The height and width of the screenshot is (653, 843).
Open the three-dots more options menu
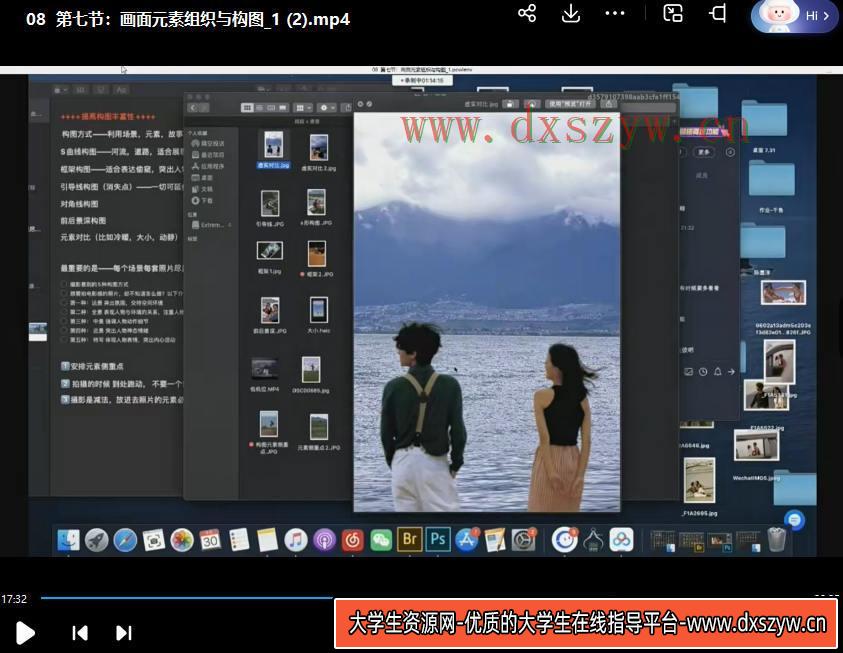[x=615, y=13]
